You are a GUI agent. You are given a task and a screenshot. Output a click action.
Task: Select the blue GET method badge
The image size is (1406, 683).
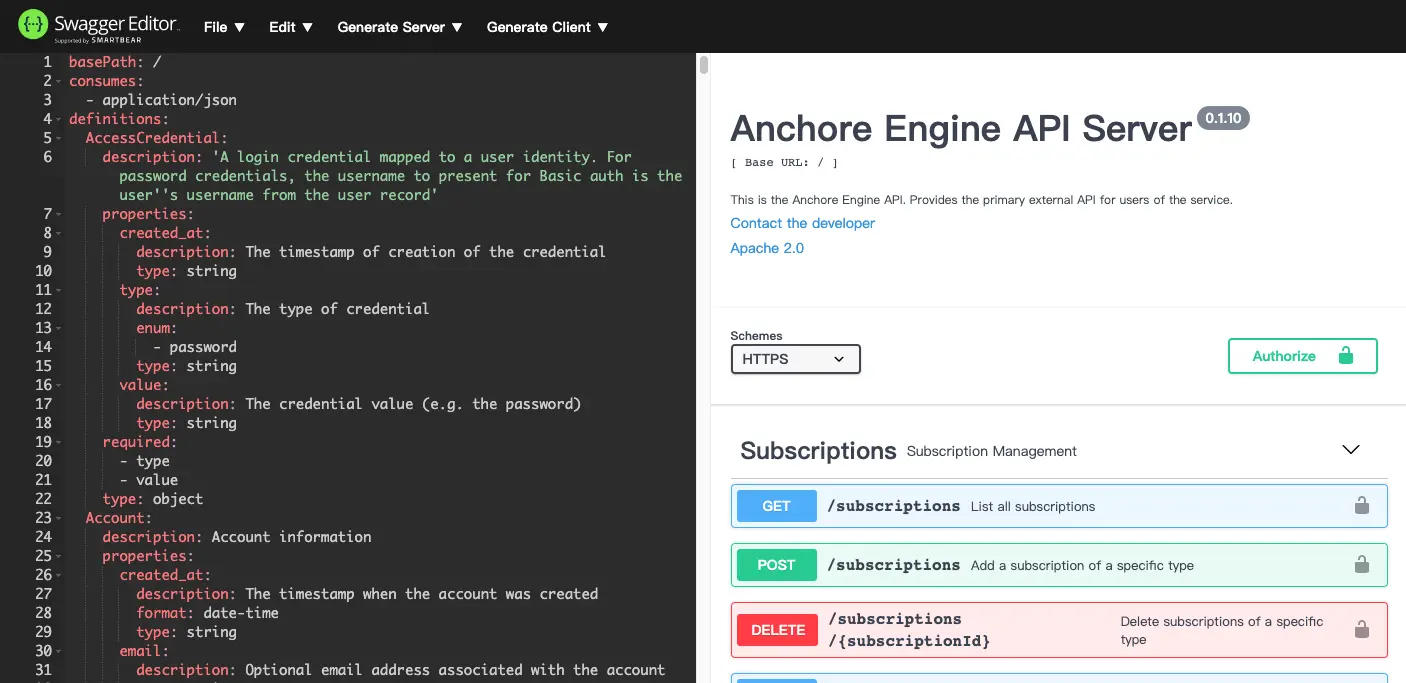776,505
